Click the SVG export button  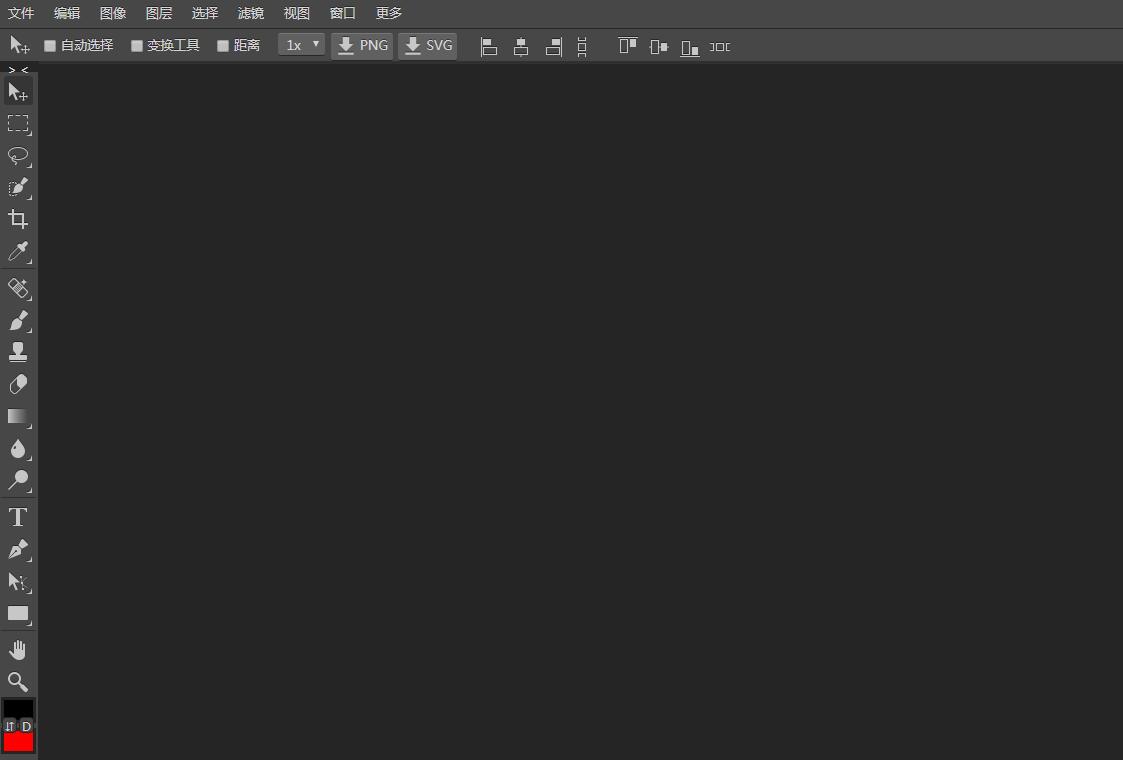[x=428, y=46]
